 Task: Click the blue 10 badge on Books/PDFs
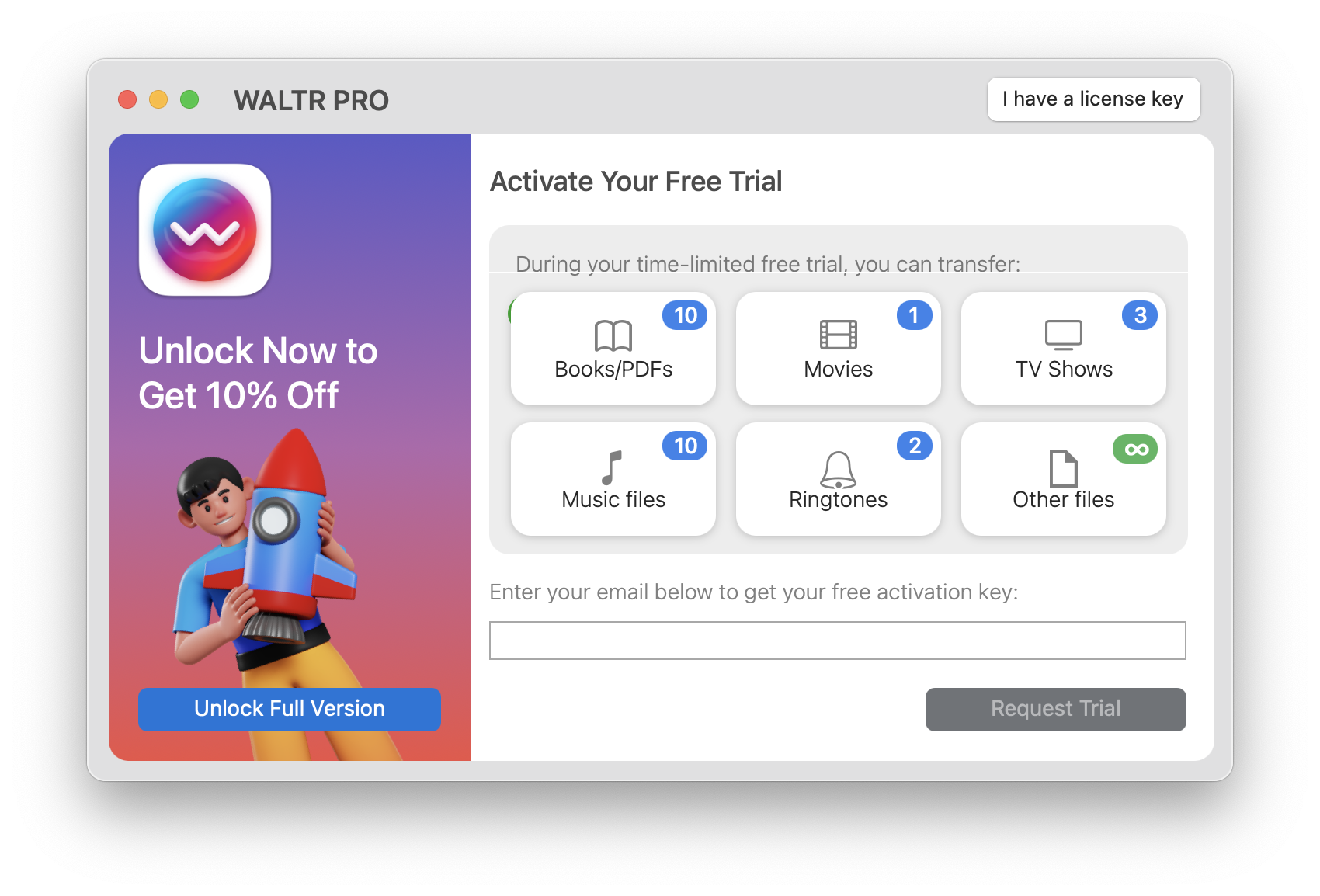point(685,315)
